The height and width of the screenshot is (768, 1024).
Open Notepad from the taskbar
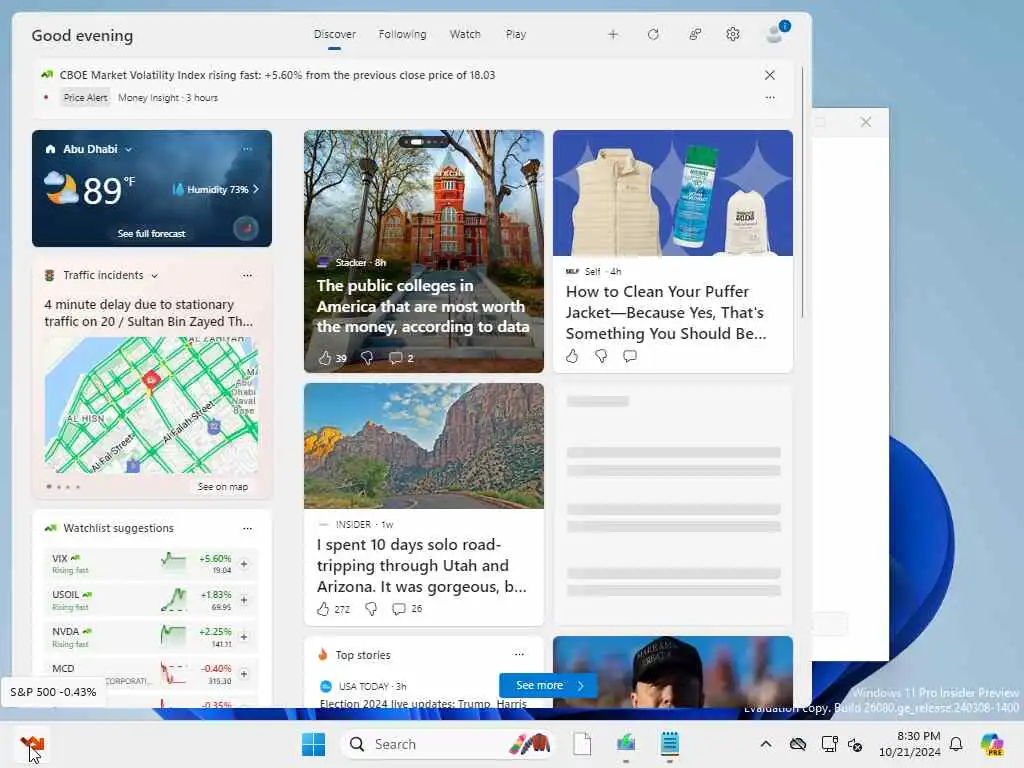[x=669, y=744]
